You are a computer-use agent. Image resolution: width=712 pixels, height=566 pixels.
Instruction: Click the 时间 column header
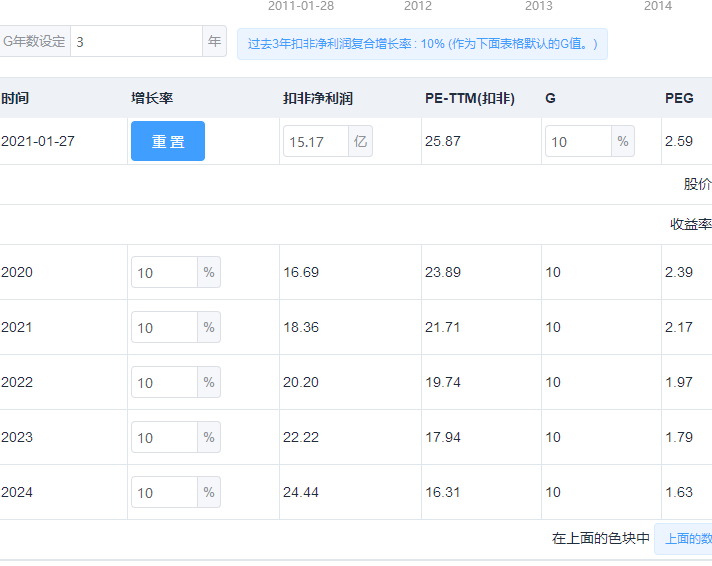(x=16, y=98)
